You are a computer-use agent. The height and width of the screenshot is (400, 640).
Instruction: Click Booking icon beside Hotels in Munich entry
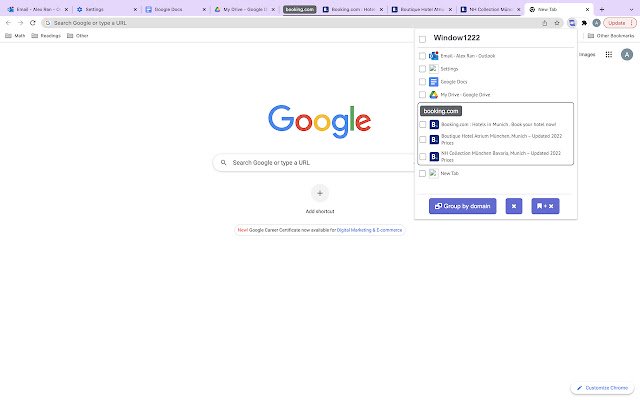click(x=434, y=124)
